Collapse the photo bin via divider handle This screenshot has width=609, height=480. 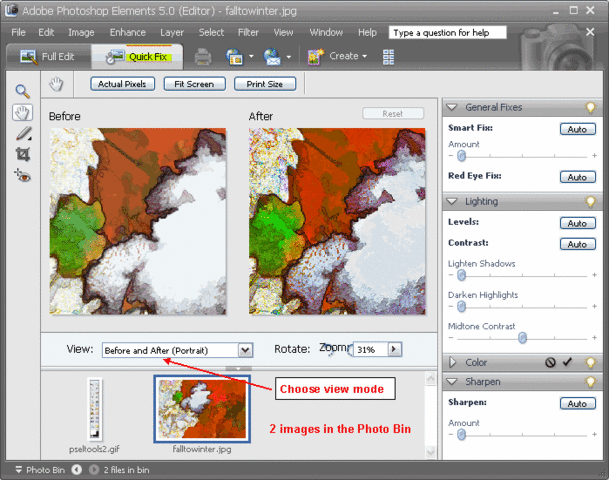(238, 368)
